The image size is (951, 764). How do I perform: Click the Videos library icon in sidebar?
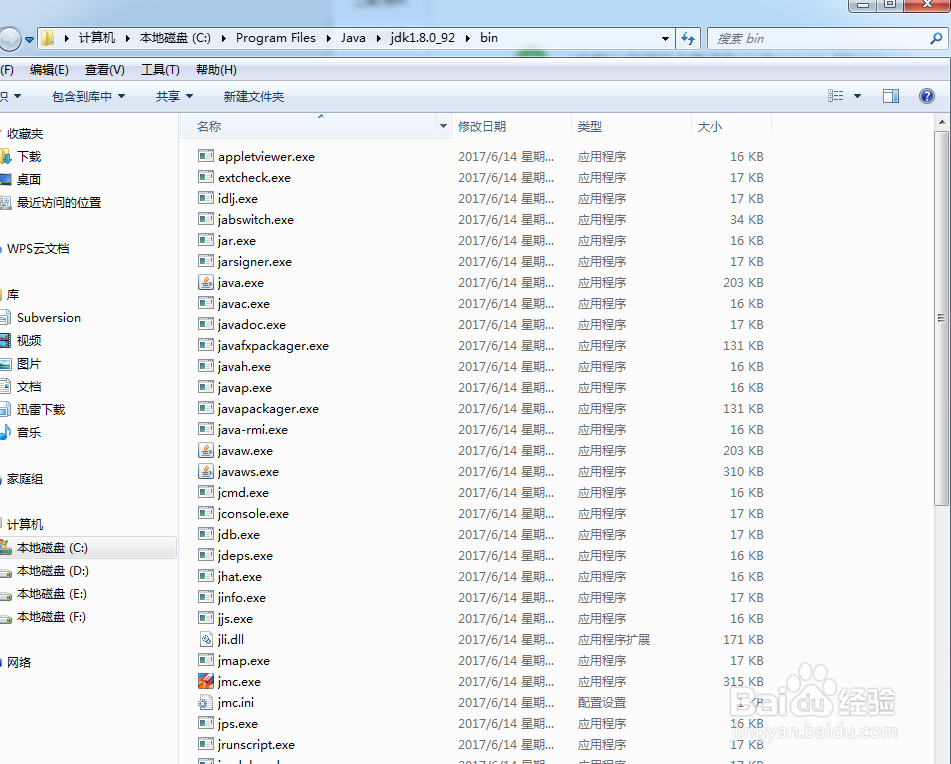coord(5,340)
